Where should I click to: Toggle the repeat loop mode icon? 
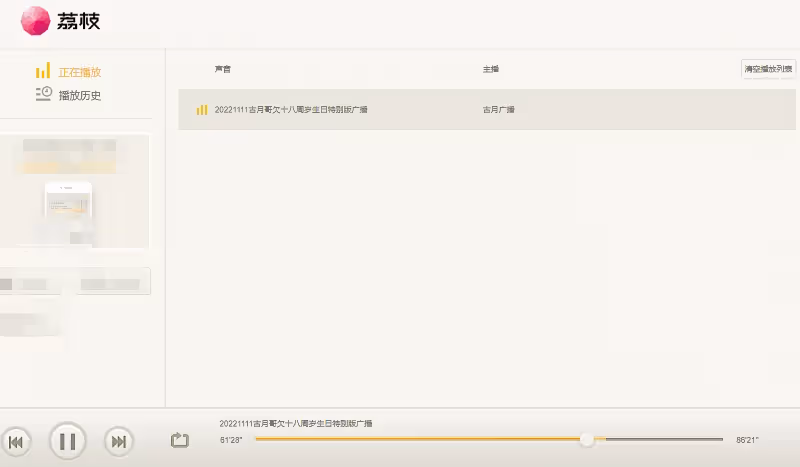pyautogui.click(x=180, y=440)
